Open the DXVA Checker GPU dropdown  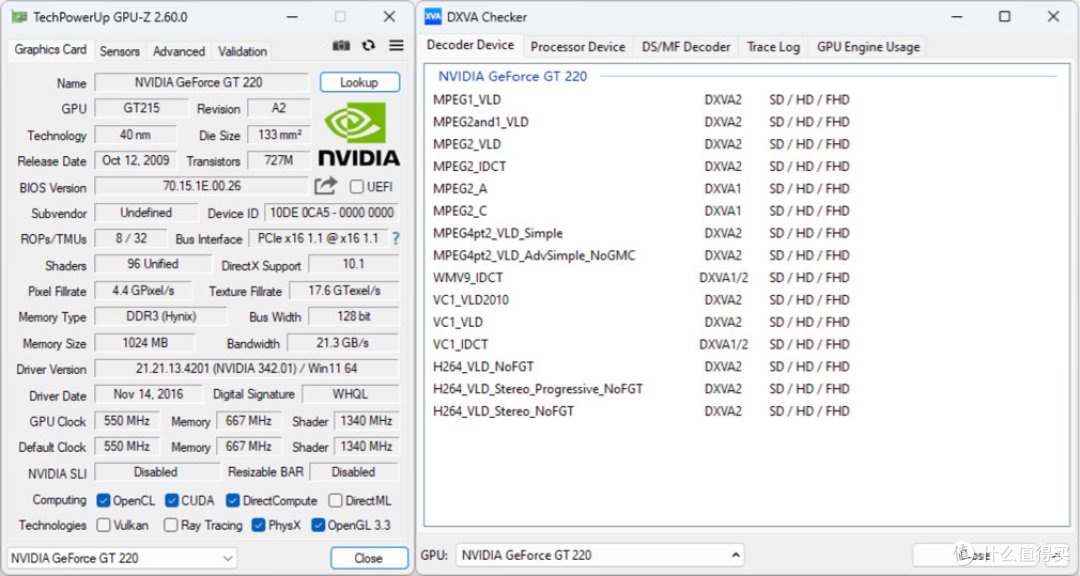coord(599,555)
